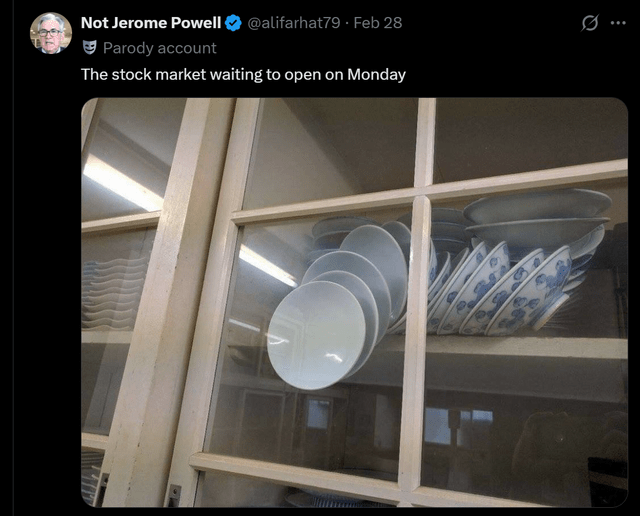This screenshot has height=516, width=640.
Task: Click the window reflection in lower middle pane
Action: click(x=318, y=414)
